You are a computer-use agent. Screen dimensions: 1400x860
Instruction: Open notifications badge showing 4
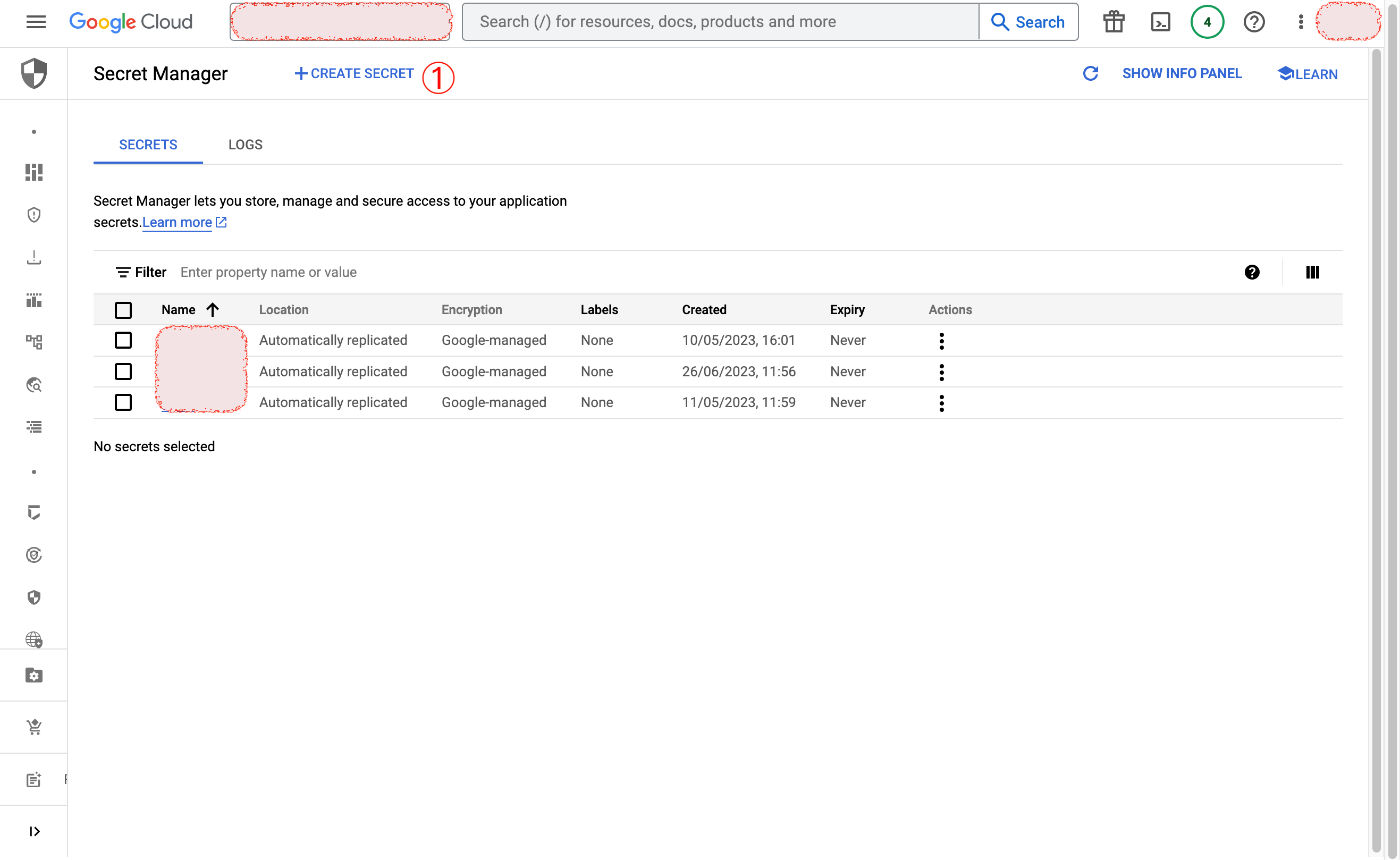pyautogui.click(x=1207, y=22)
